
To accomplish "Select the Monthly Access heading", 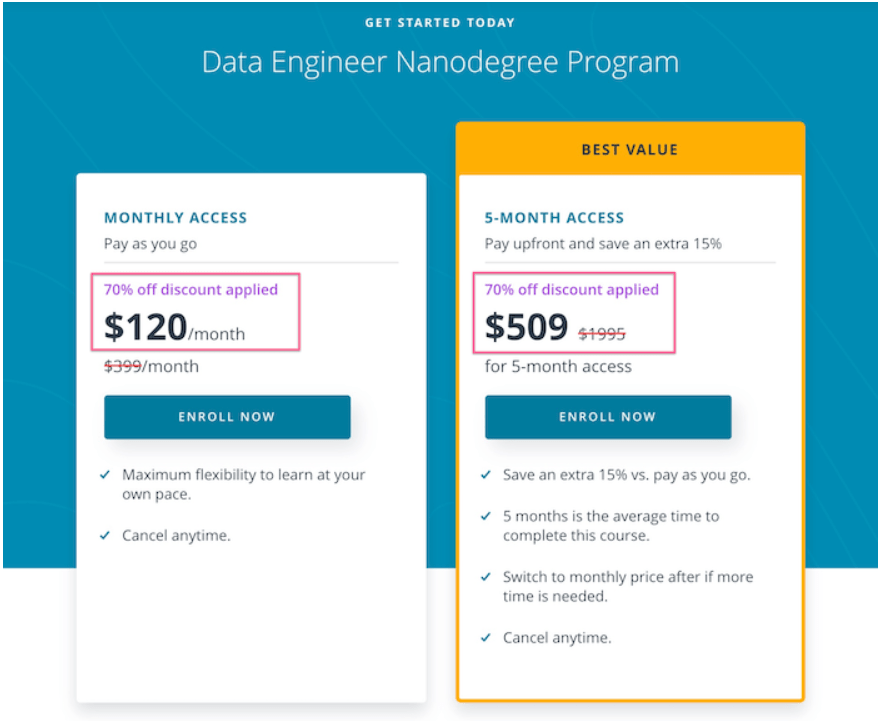I will [176, 218].
